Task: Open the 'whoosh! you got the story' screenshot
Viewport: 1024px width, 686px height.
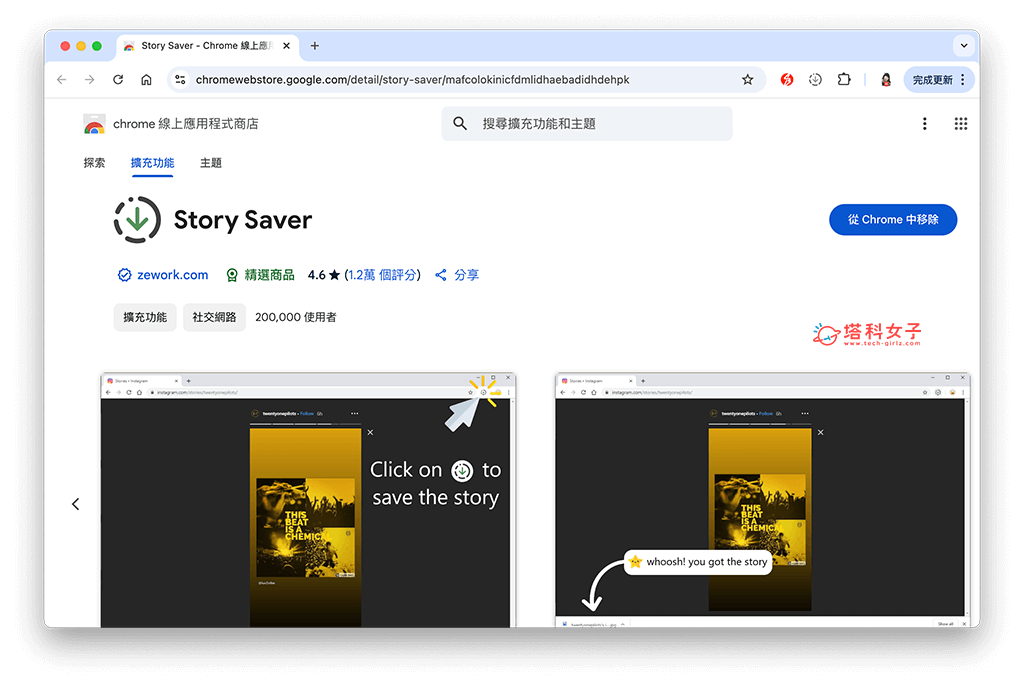Action: (762, 500)
